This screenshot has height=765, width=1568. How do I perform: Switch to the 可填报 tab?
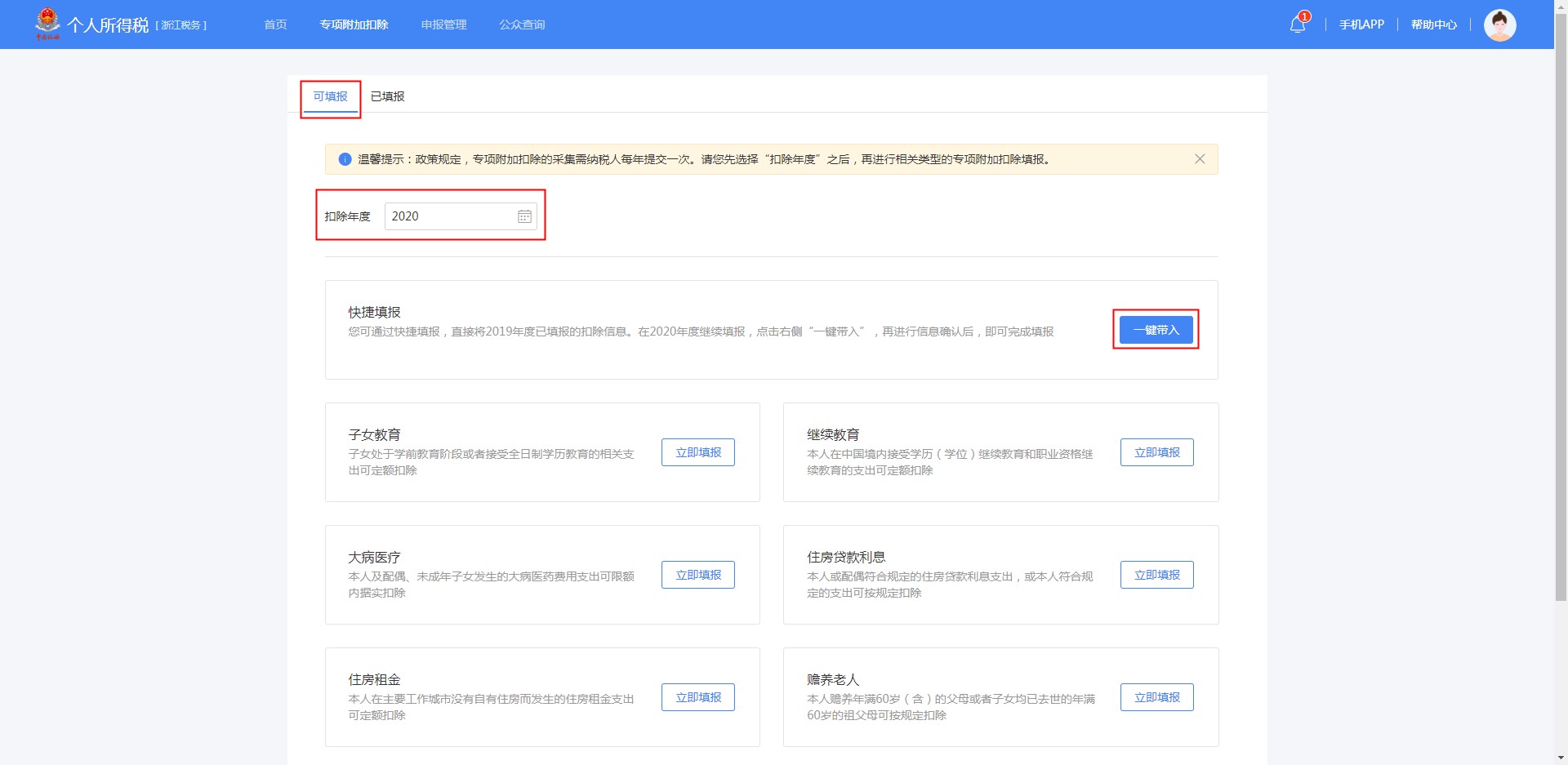point(329,96)
